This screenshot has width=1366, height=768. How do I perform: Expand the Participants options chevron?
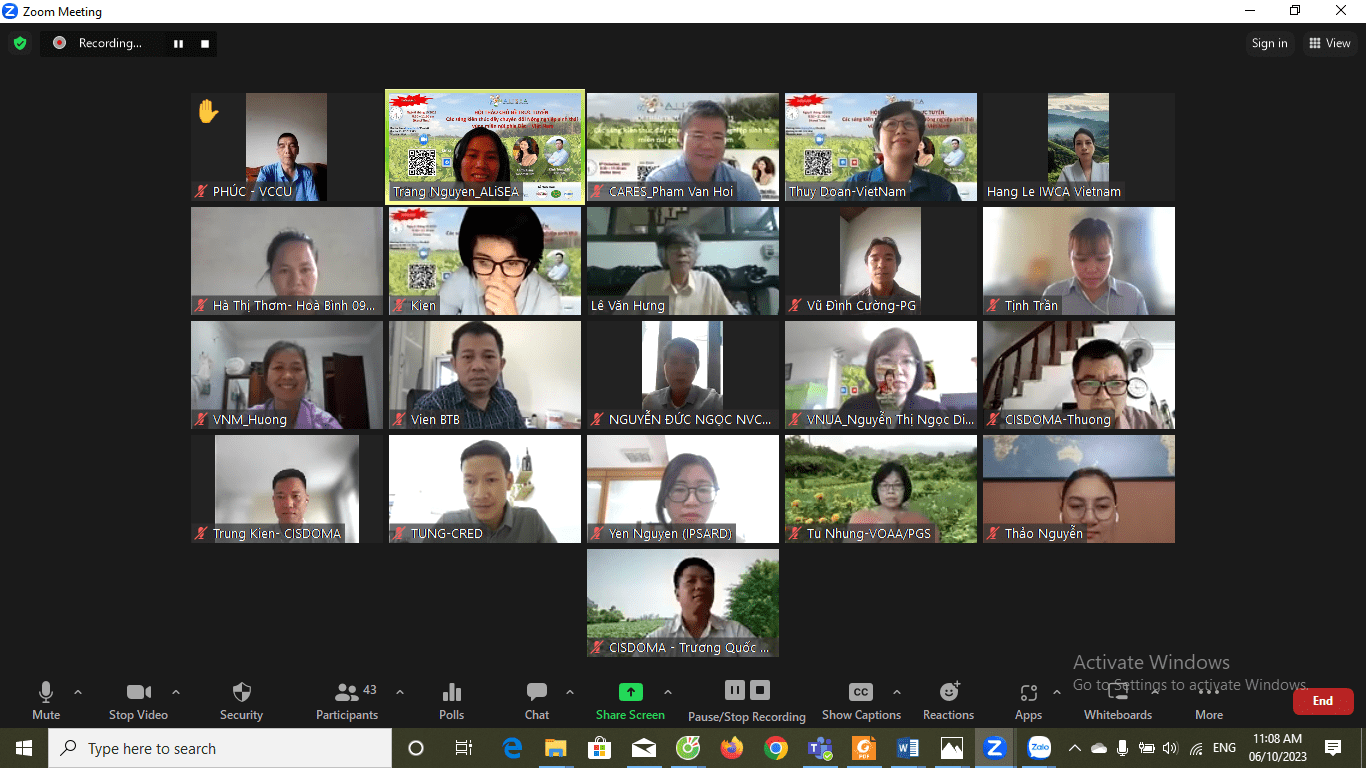[x=399, y=690]
